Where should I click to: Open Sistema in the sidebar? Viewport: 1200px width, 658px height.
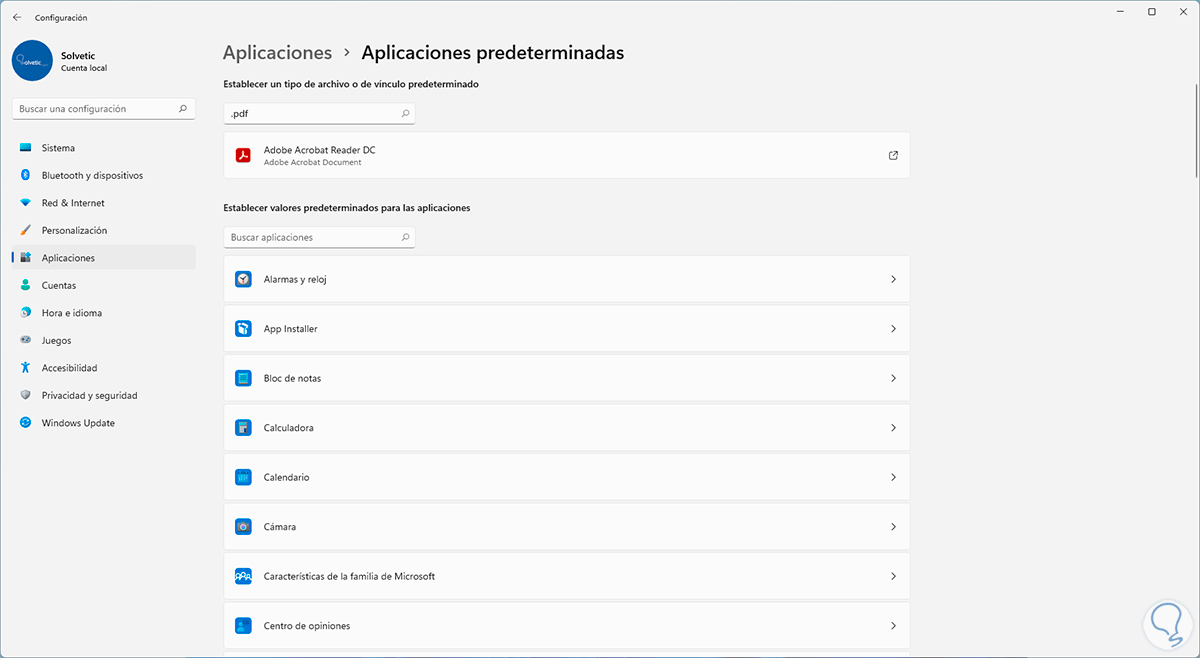click(x=58, y=148)
